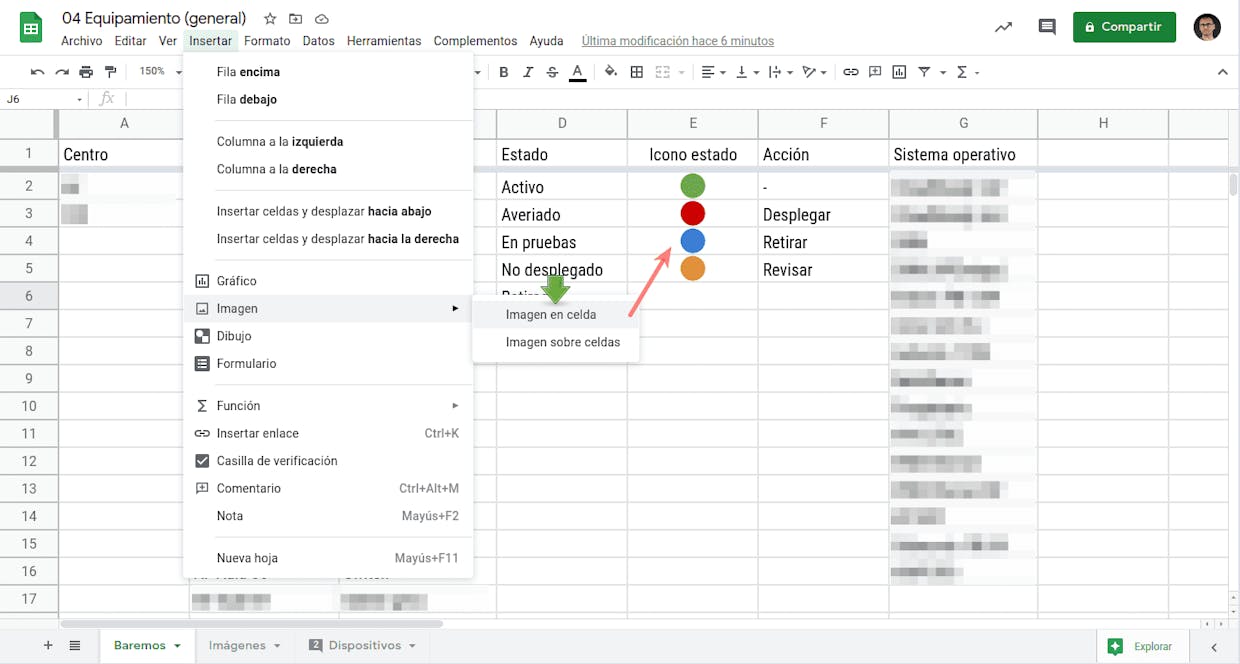The height and width of the screenshot is (664, 1240).
Task: Toggle italic formatting
Action: click(528, 72)
